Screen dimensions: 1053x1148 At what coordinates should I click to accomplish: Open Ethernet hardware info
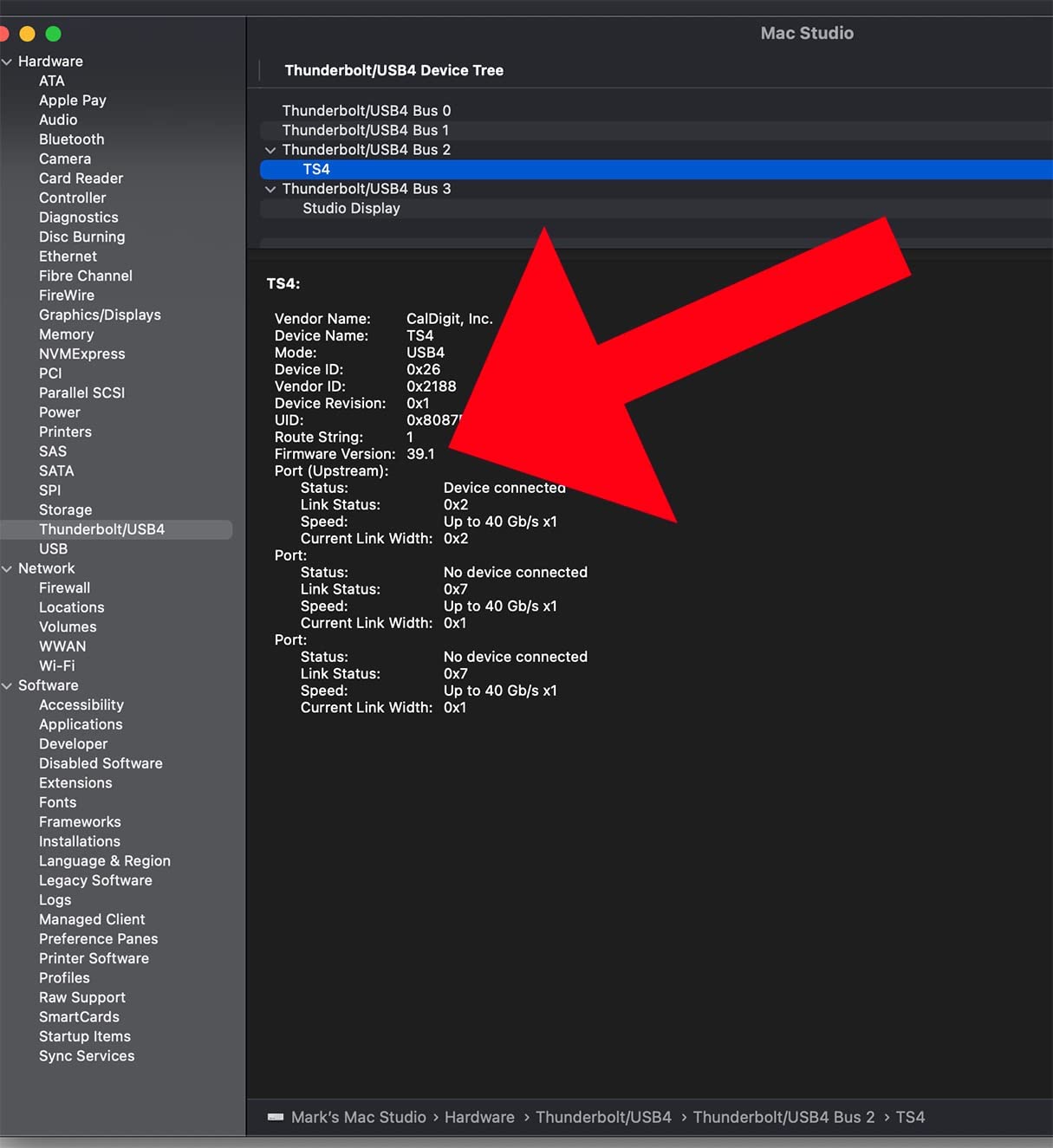[x=68, y=256]
